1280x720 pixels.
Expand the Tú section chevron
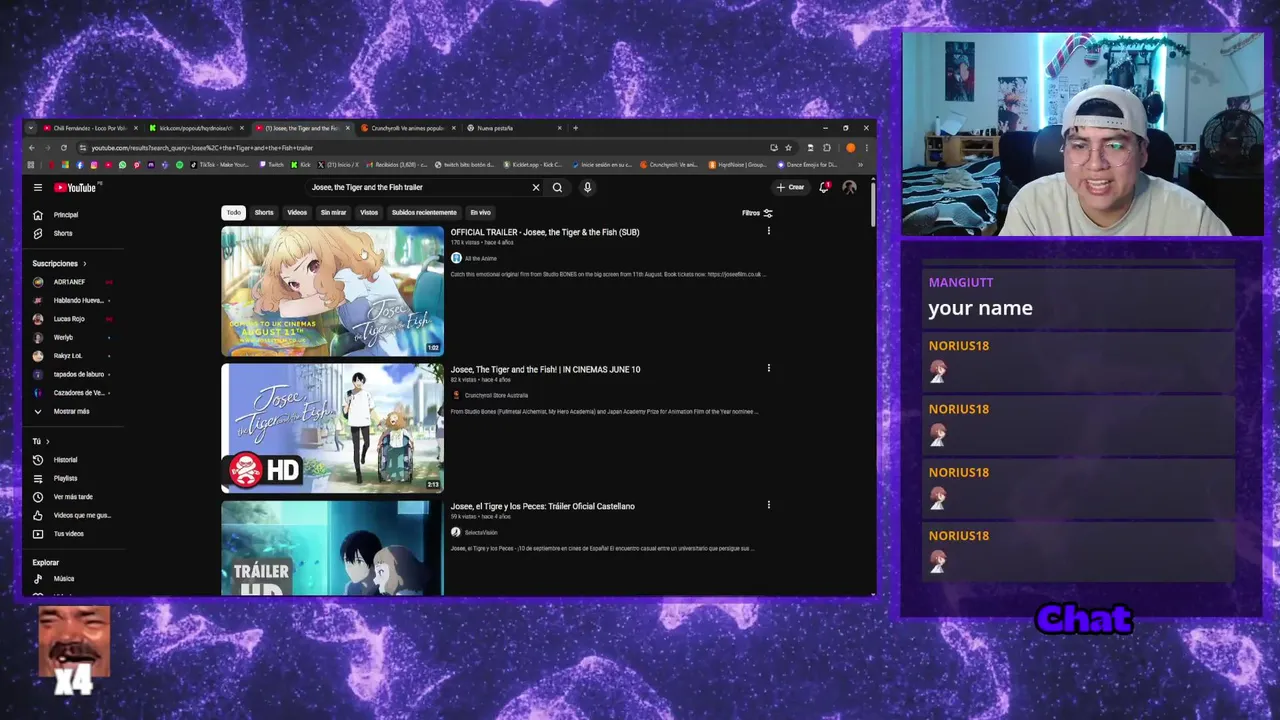pyautogui.click(x=47, y=441)
